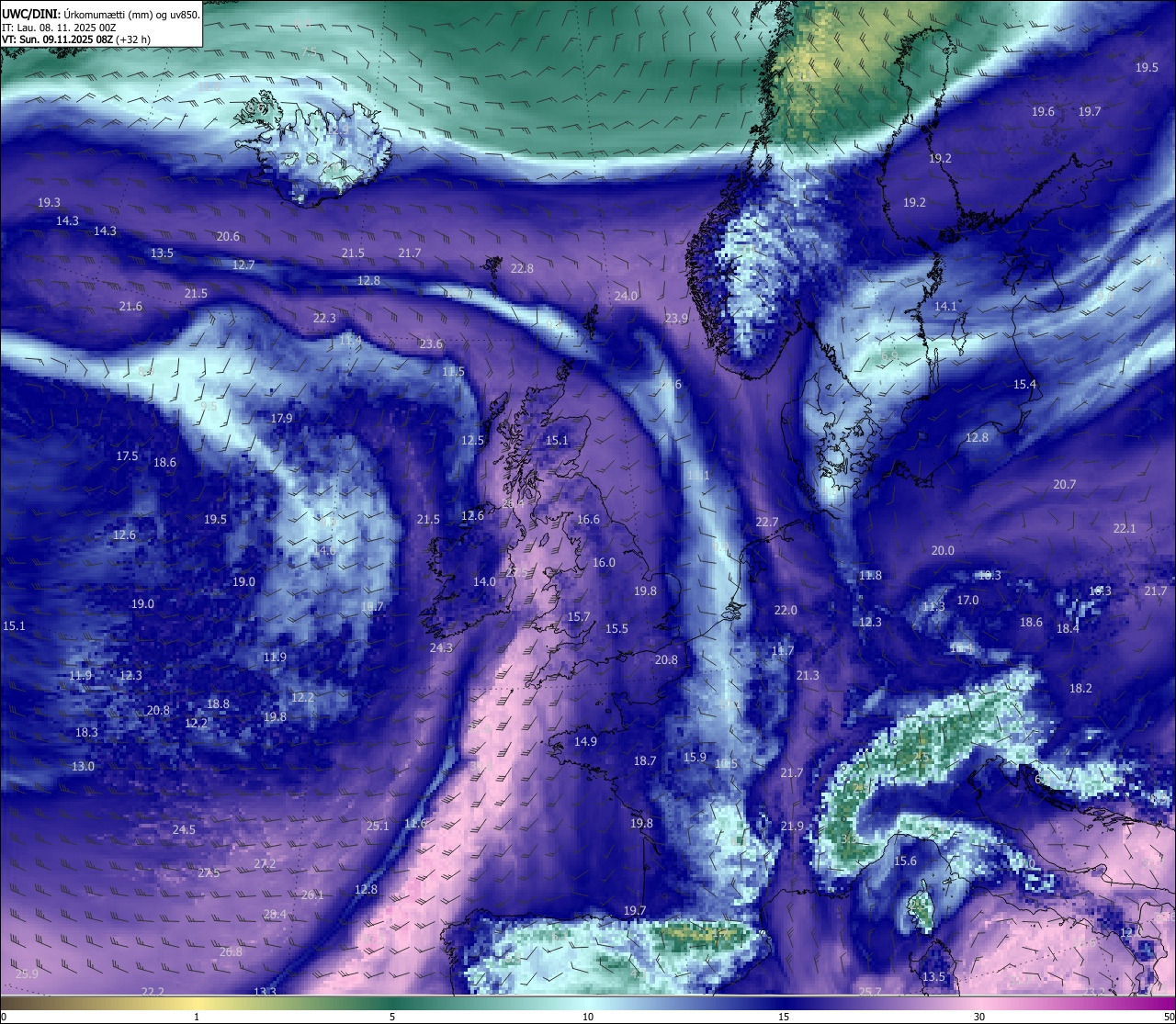Click the 13.3 value on the map
The height and width of the screenshot is (1024, 1176).
coord(265,993)
